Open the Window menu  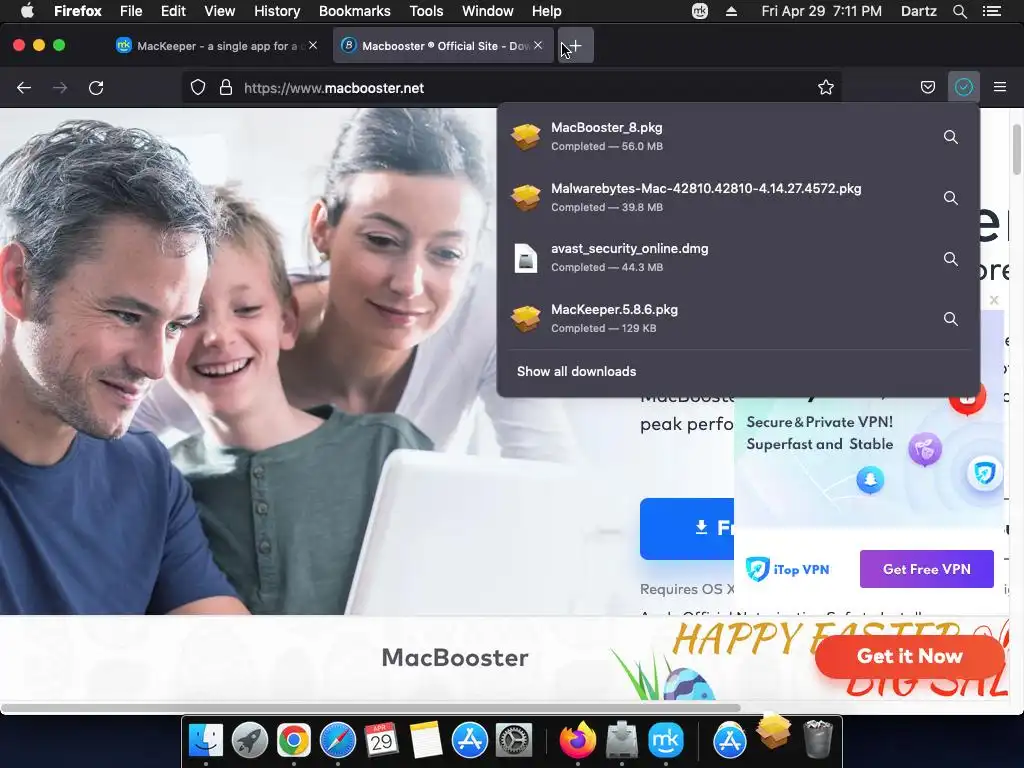click(x=488, y=11)
